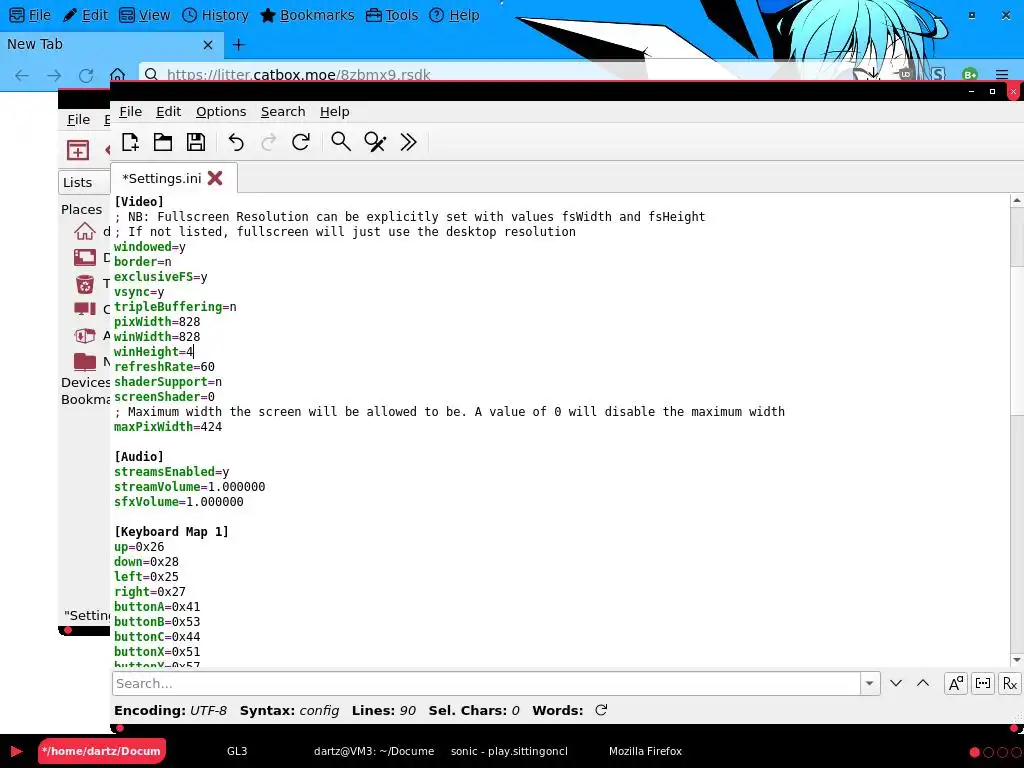Screen dimensions: 1024x768
Task: Toggle regular expression search option
Action: click(1010, 683)
